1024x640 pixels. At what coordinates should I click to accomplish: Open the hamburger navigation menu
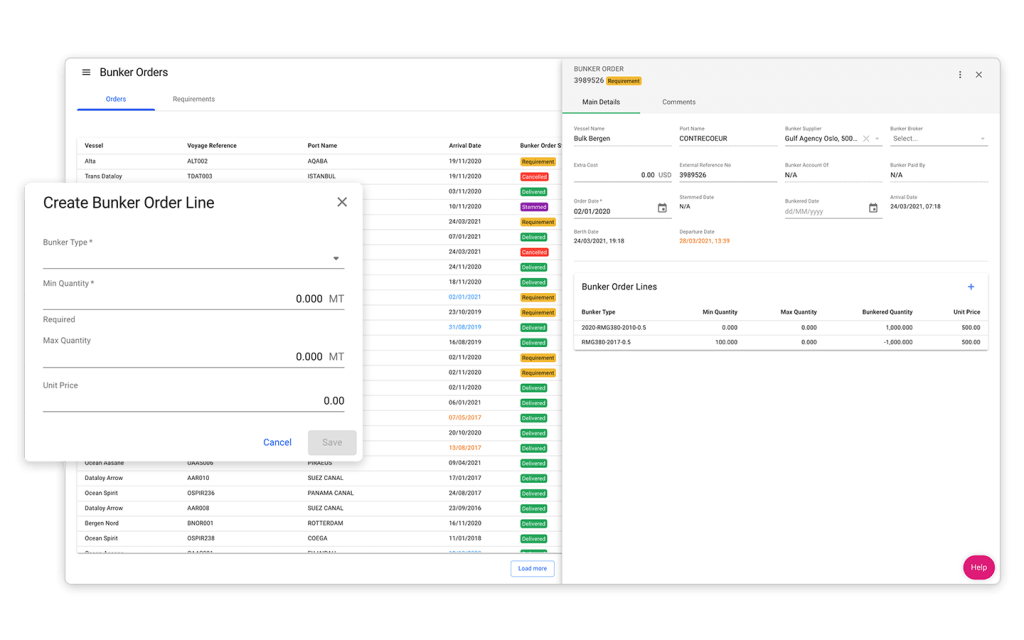86,72
